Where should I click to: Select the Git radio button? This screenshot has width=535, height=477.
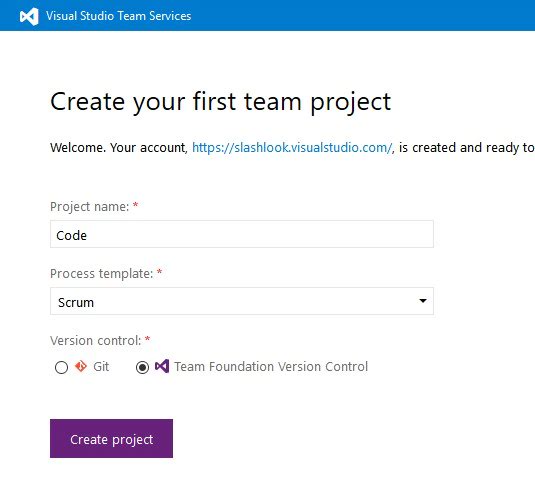(61, 367)
